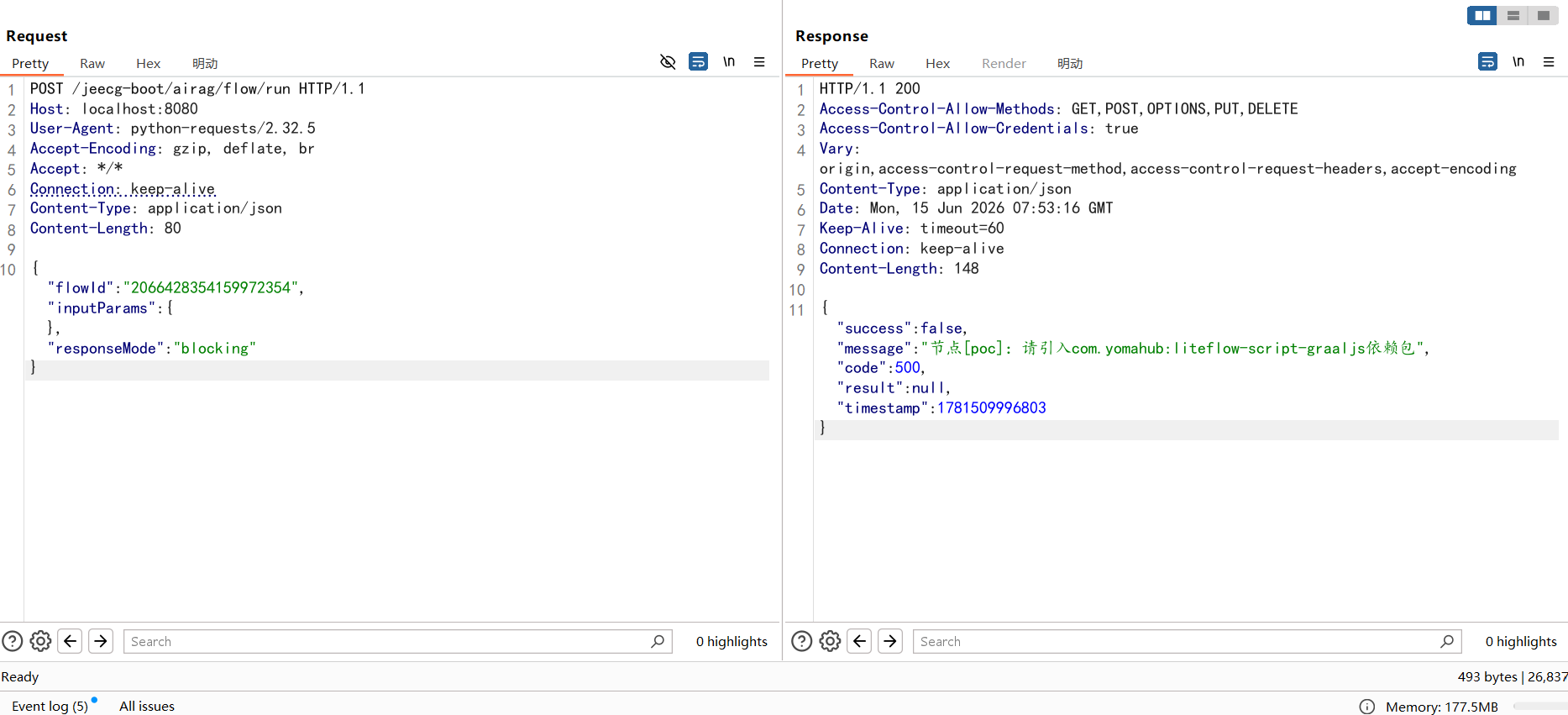
Task: Open Response search settings gear
Action: tap(830, 641)
